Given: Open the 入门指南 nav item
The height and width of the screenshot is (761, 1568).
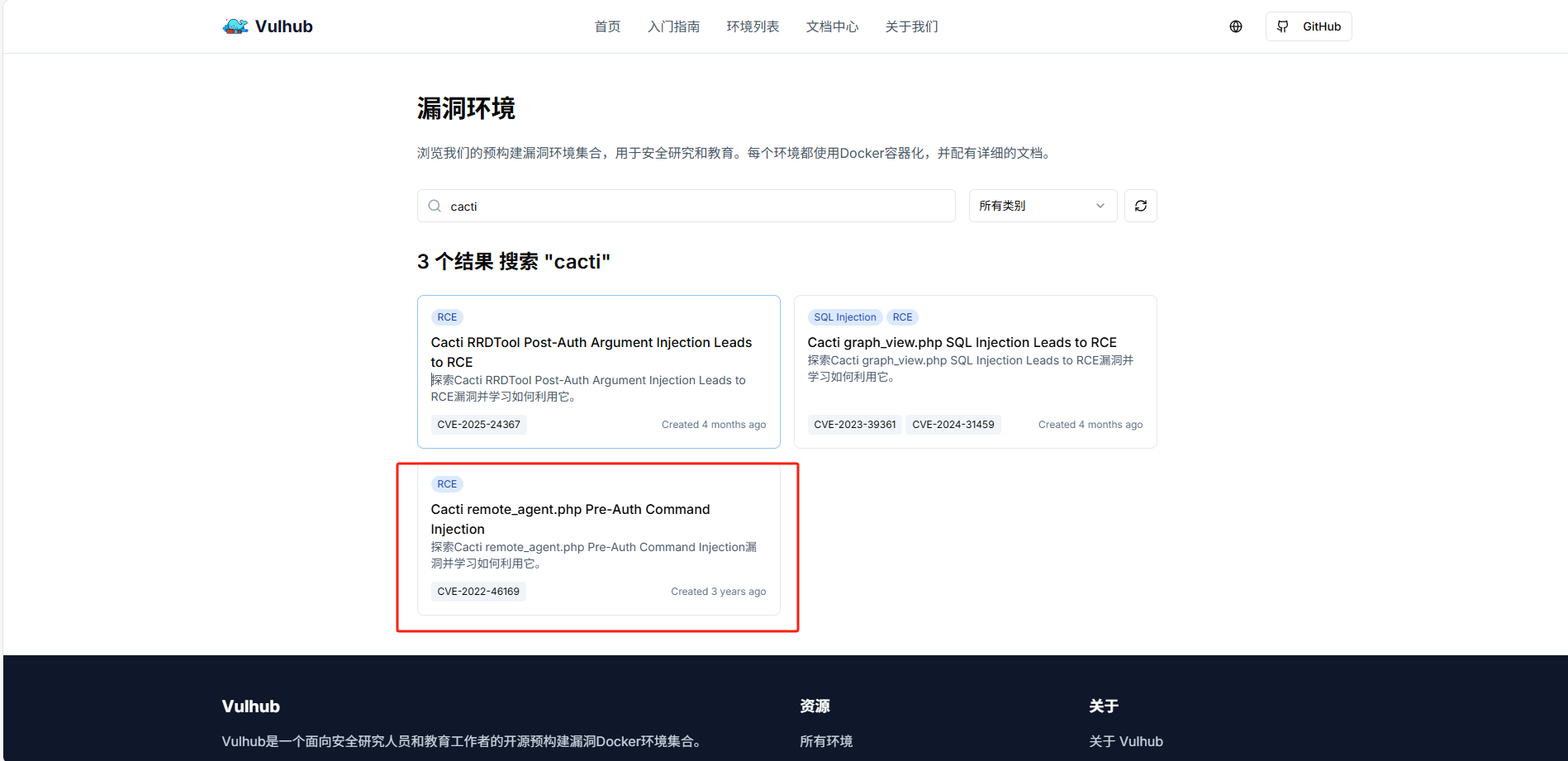Looking at the screenshot, I should [x=673, y=26].
